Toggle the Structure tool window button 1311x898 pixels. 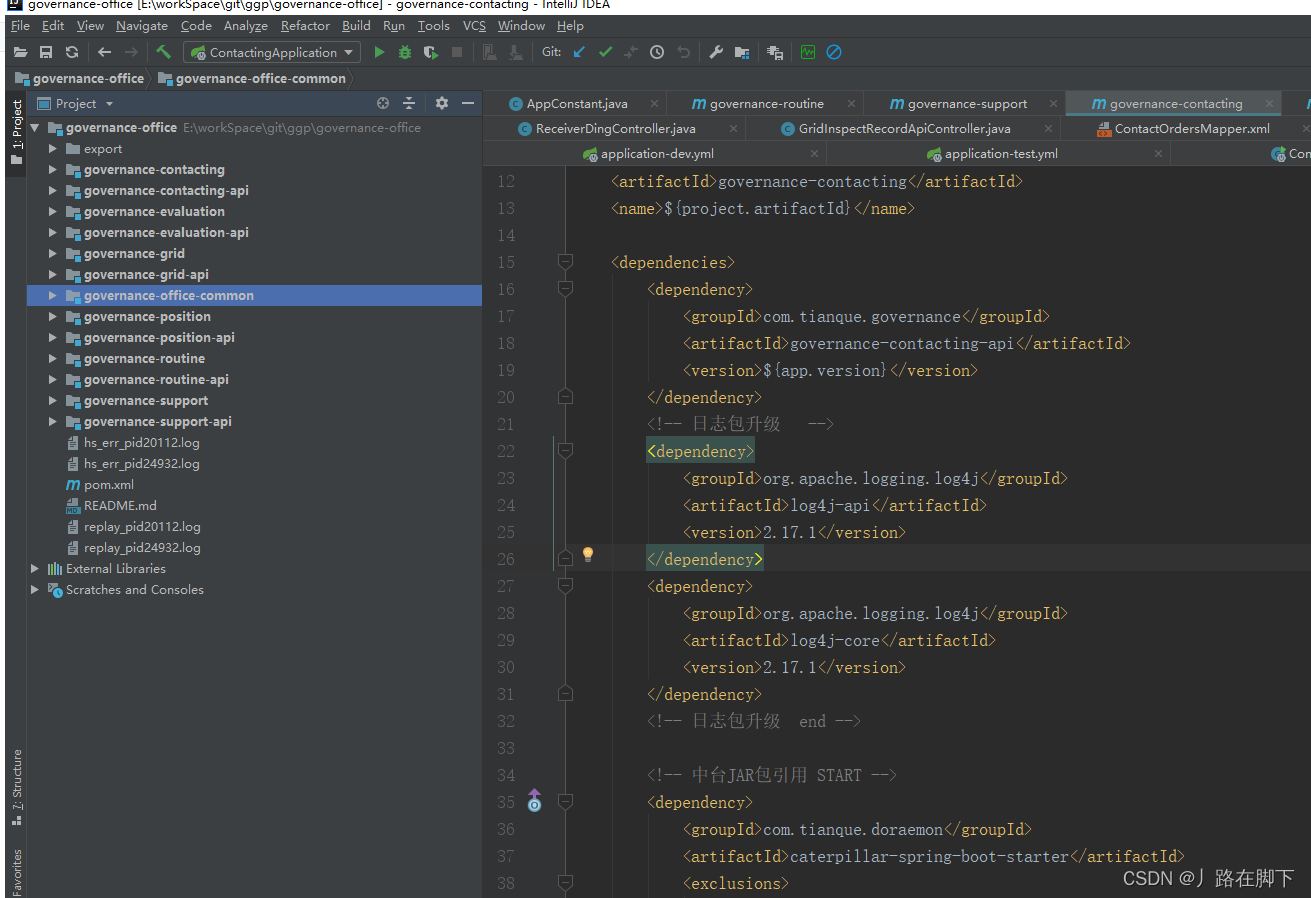point(16,787)
